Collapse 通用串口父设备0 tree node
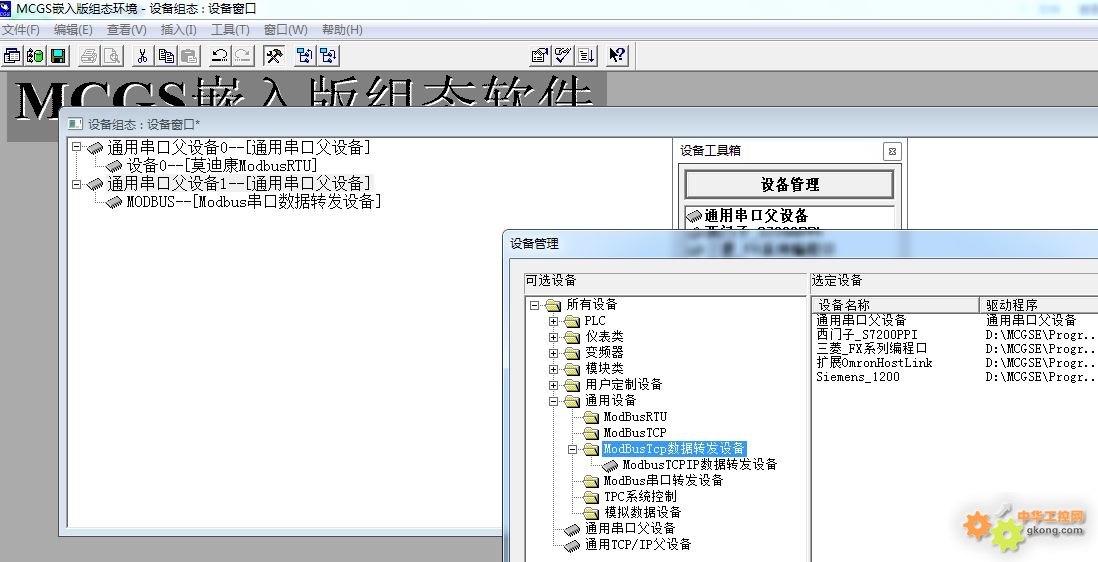1098x562 pixels. pos(77,148)
